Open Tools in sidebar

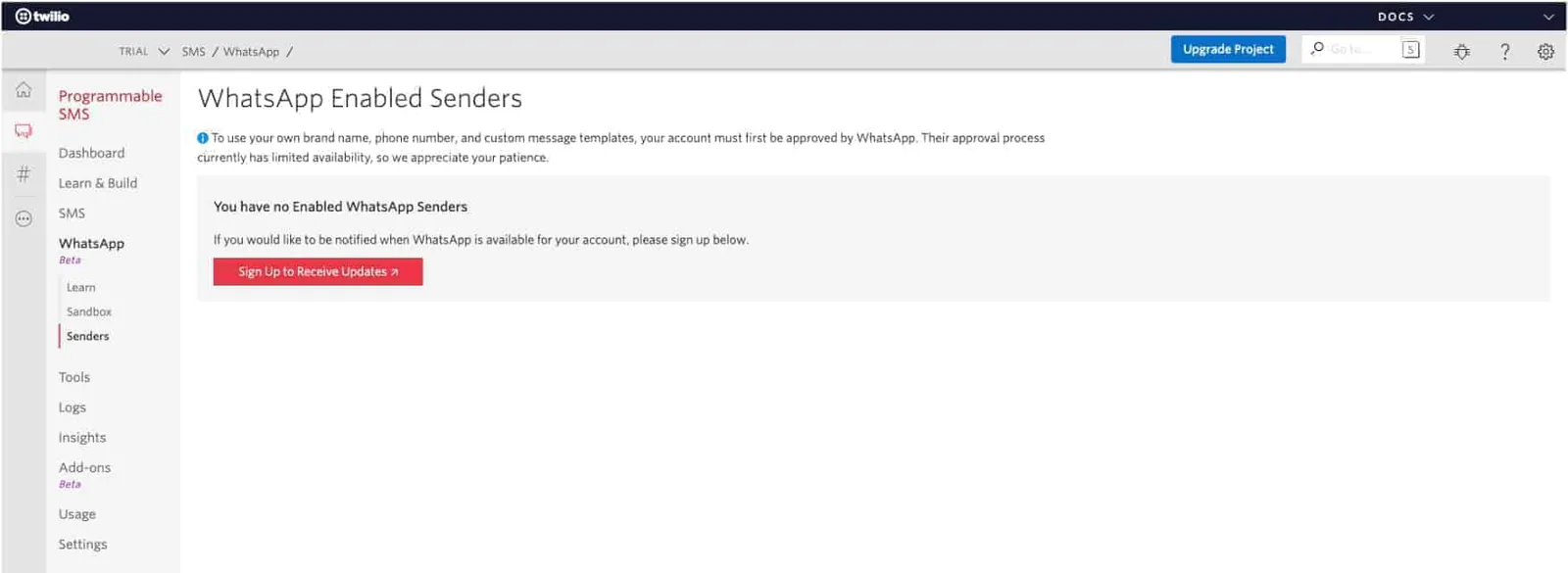coord(73,377)
